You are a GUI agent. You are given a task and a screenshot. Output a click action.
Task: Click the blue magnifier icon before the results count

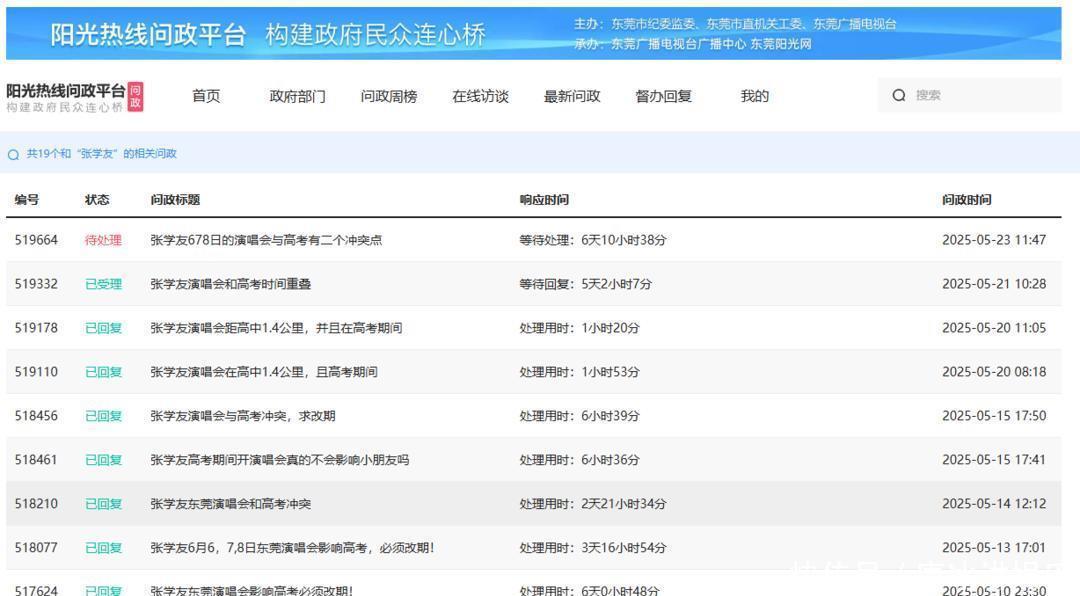(12, 154)
